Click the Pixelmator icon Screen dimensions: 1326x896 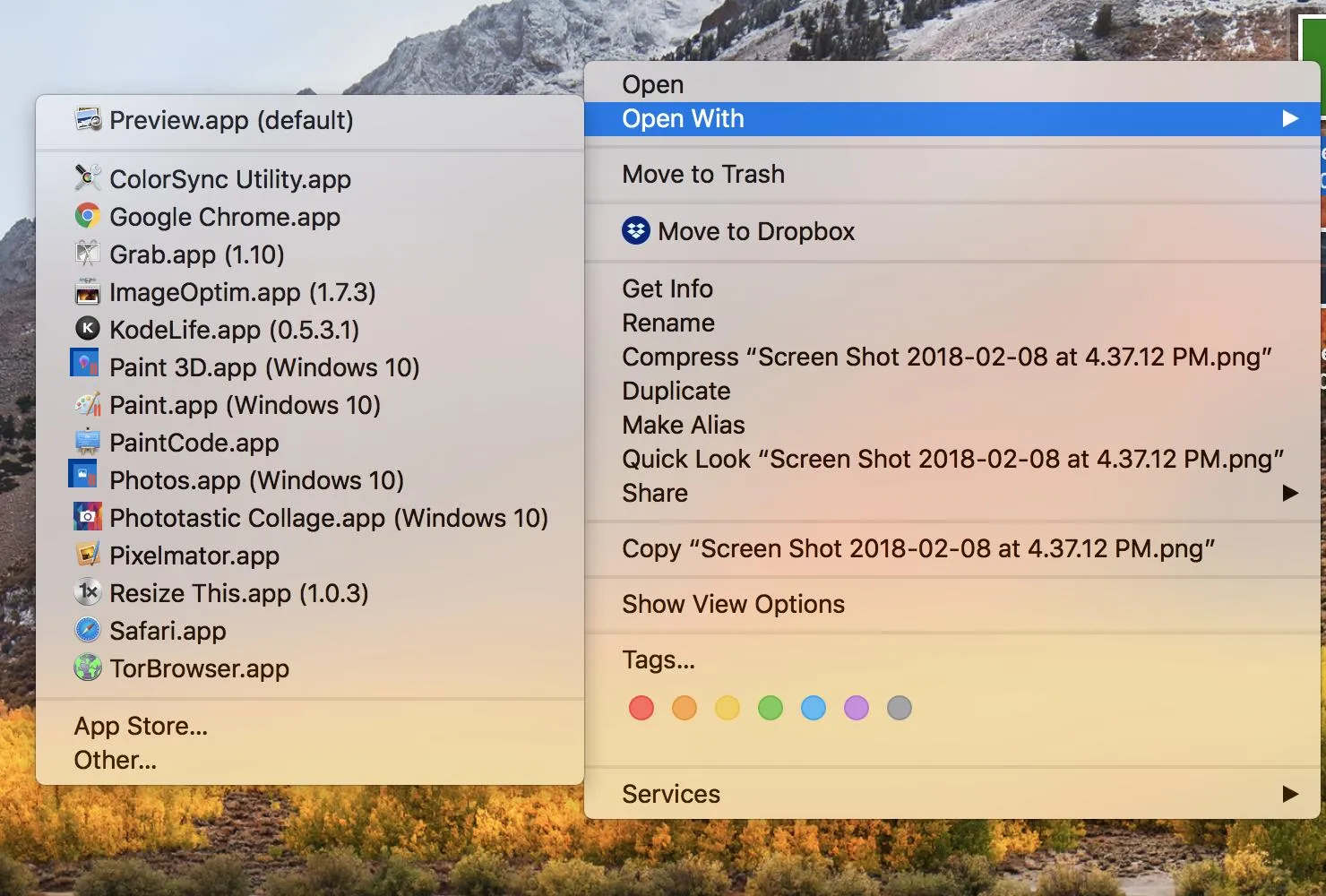point(88,555)
